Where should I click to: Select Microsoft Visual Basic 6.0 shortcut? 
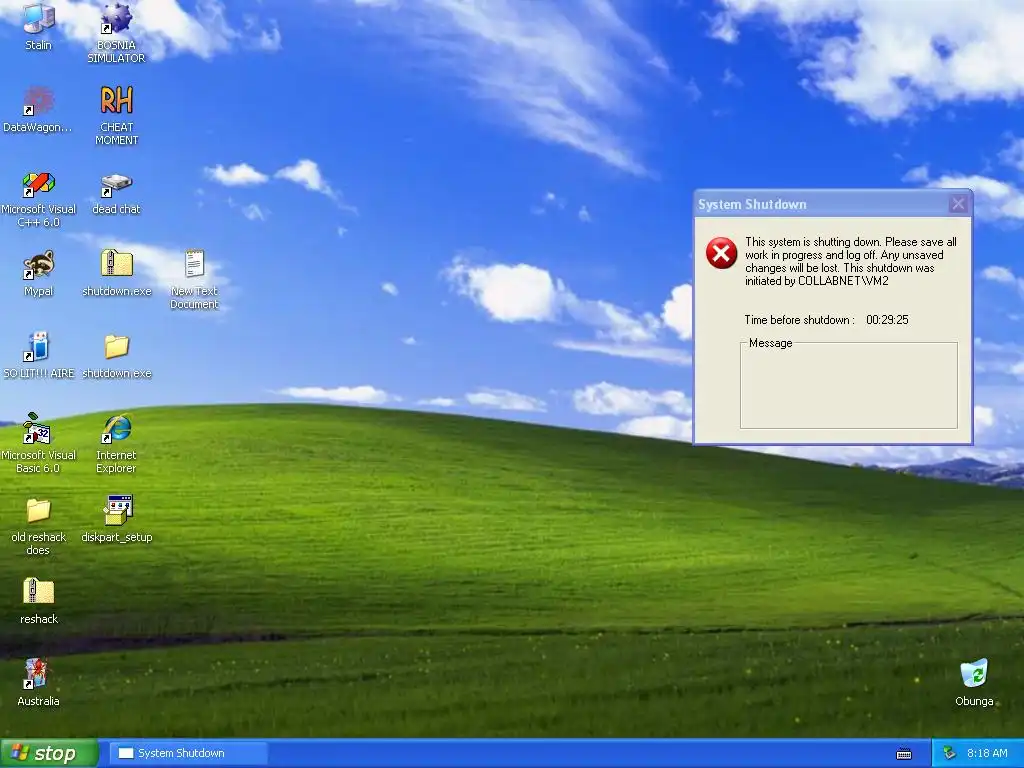click(x=39, y=443)
